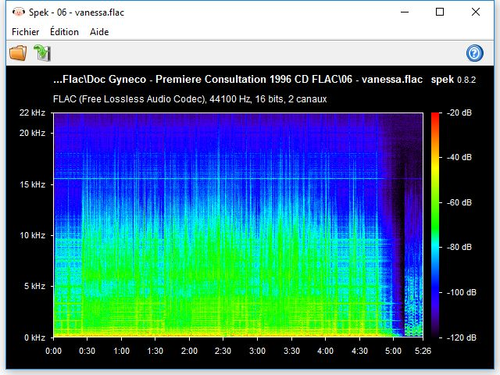
Task: Close the Spek window
Action: (x=476, y=12)
